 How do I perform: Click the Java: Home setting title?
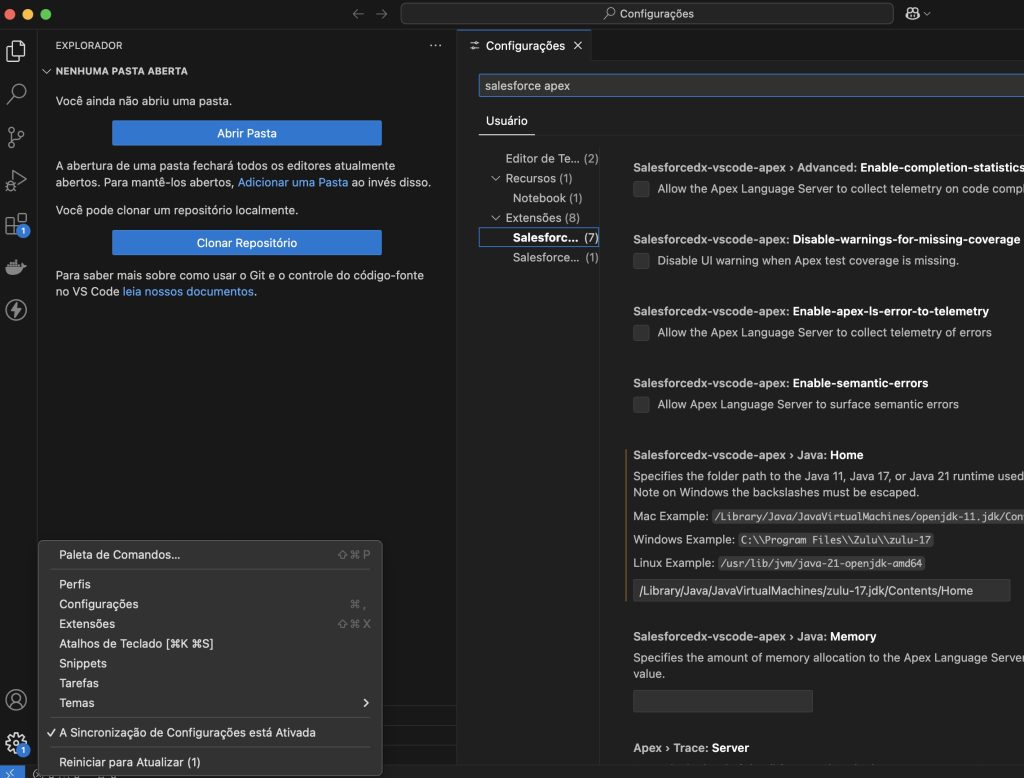(x=748, y=455)
